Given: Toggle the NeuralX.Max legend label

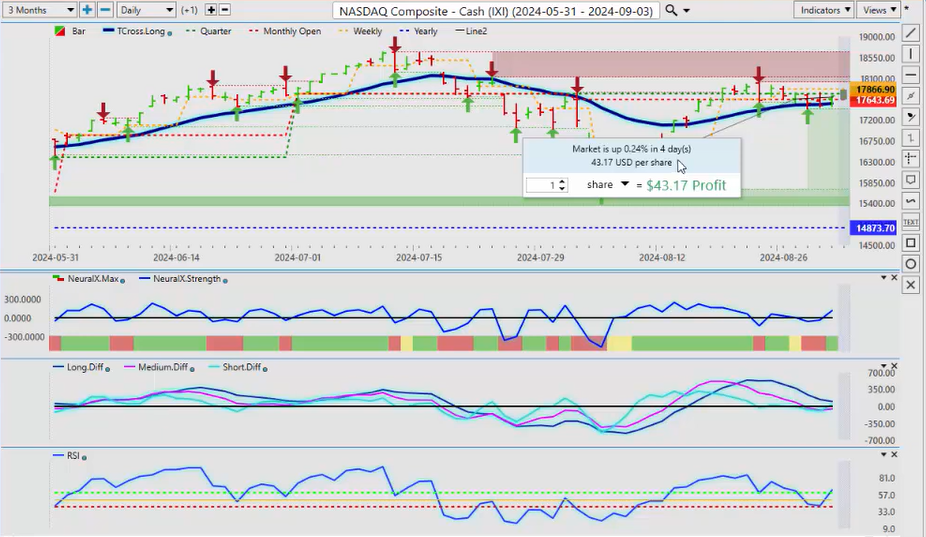Looking at the screenshot, I should 93,279.
